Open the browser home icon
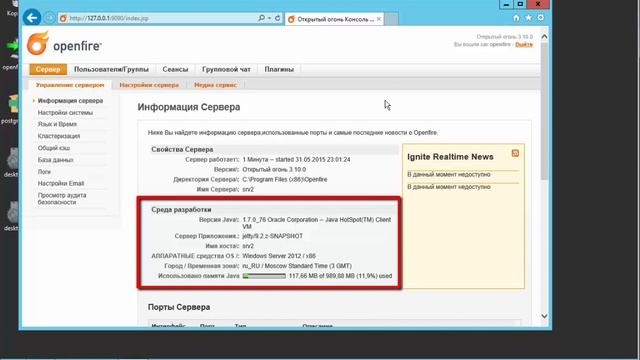This screenshot has height=360, width=640. [x=516, y=18]
